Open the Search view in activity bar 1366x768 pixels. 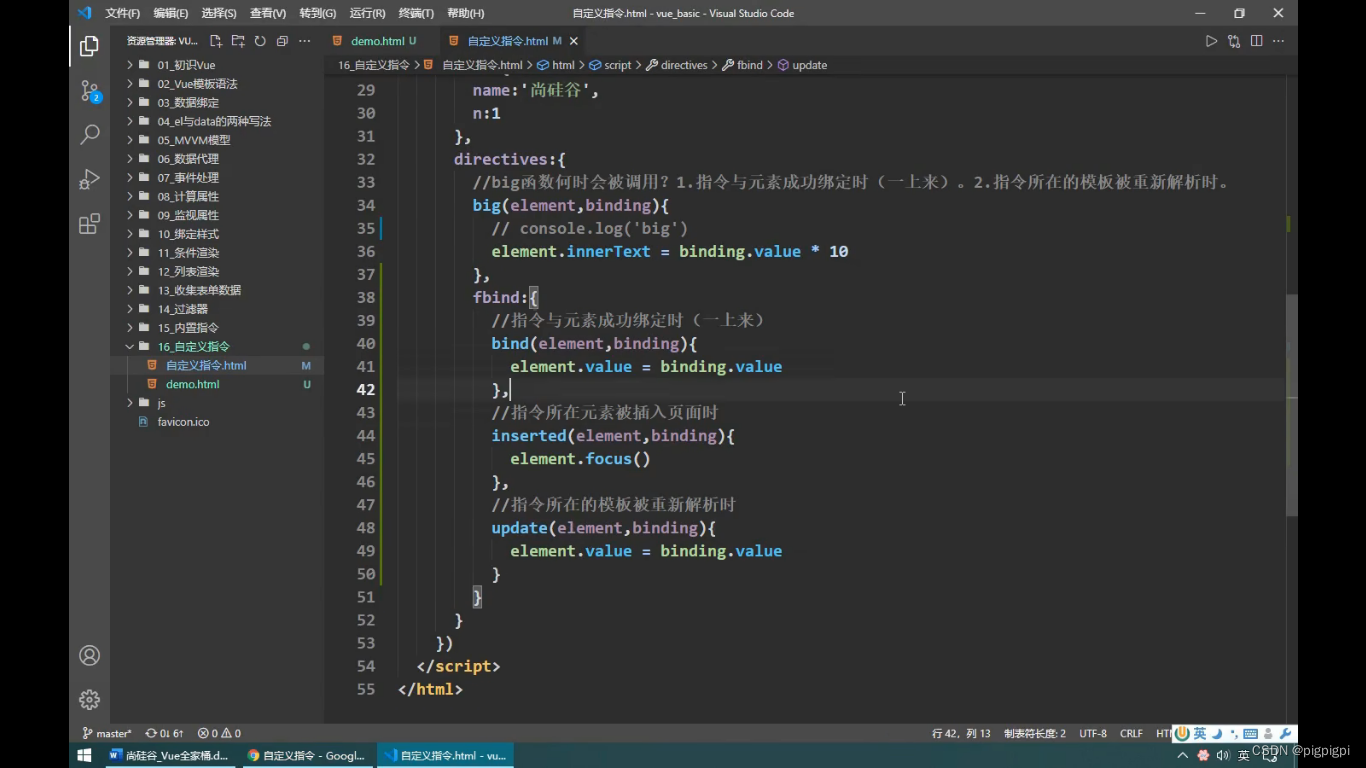[x=89, y=134]
